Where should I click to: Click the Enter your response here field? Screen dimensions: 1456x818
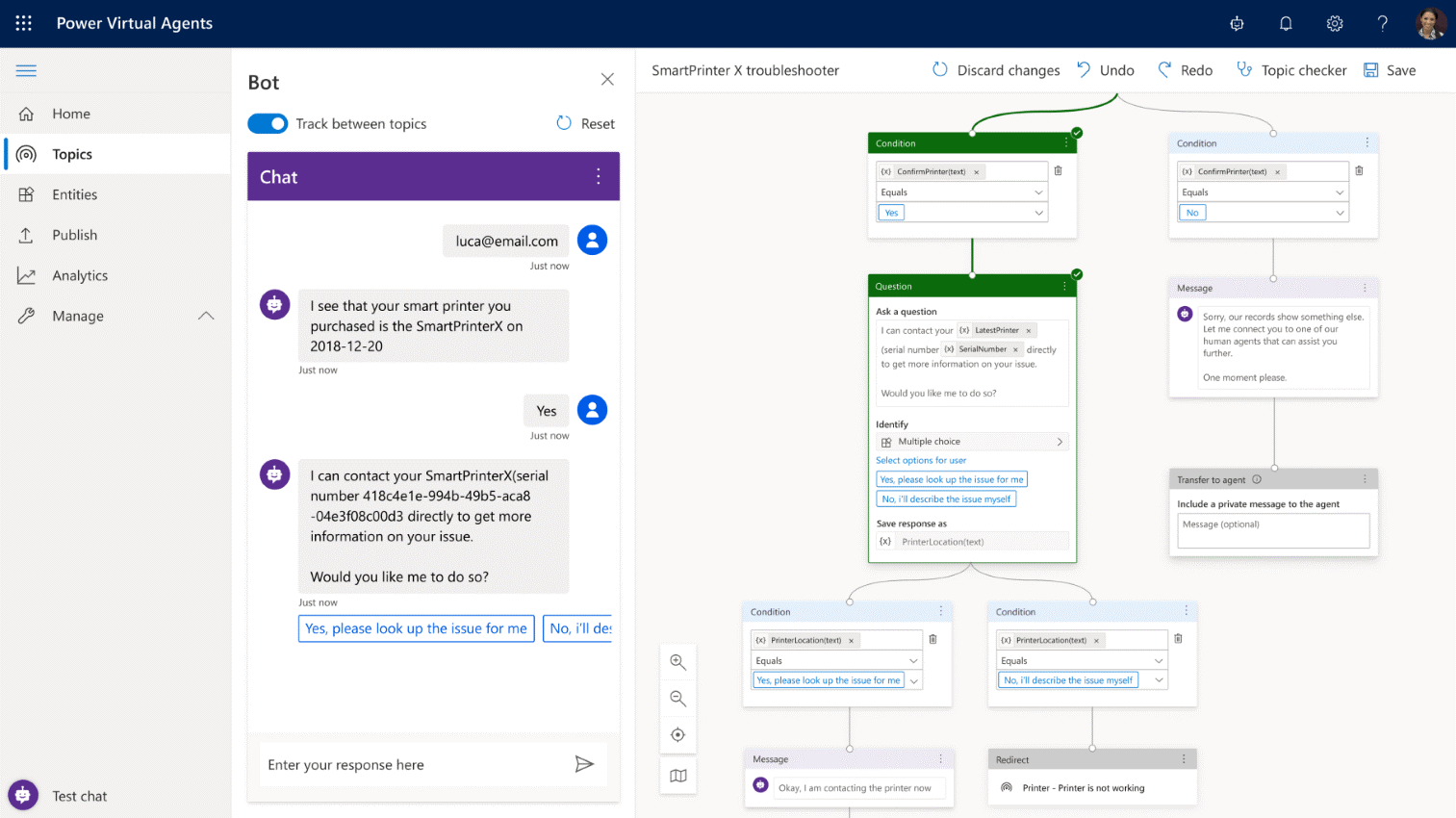(x=385, y=763)
